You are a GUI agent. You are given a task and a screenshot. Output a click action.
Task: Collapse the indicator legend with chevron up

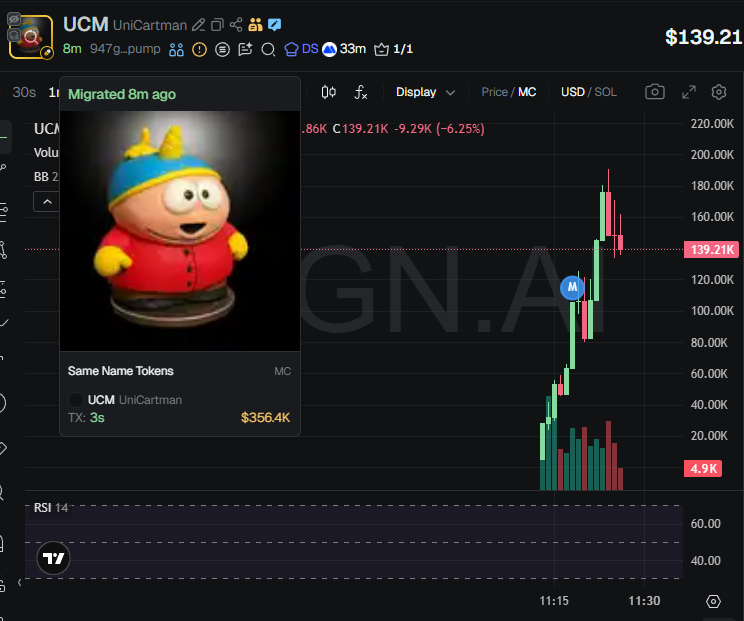(x=47, y=202)
